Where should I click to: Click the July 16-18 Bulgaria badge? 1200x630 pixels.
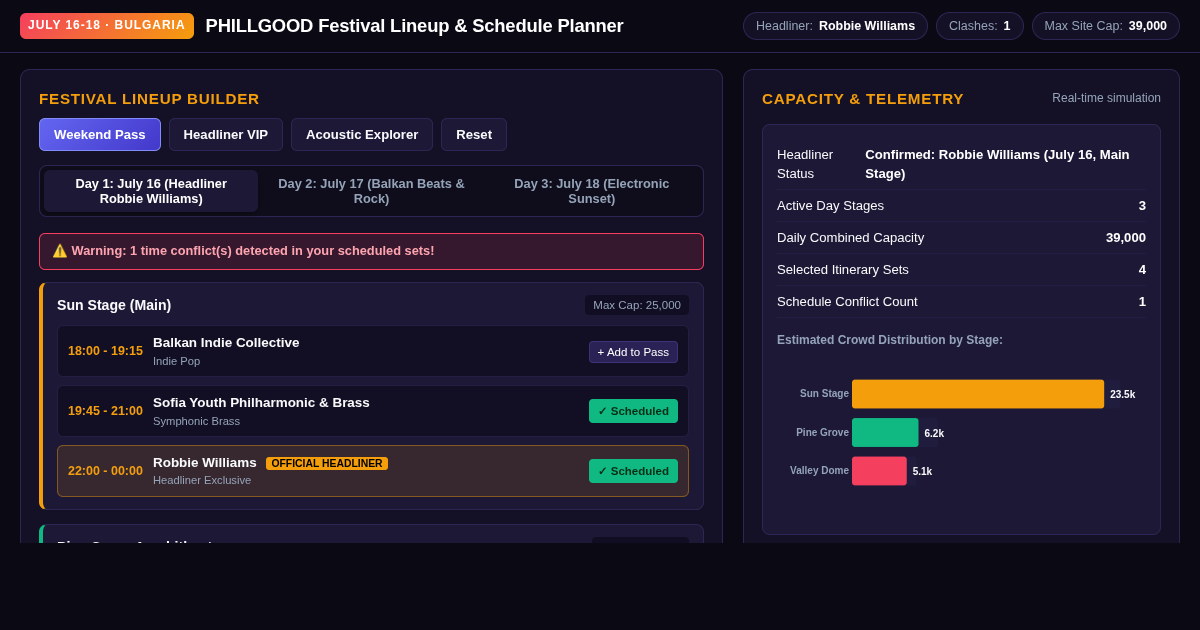107,26
